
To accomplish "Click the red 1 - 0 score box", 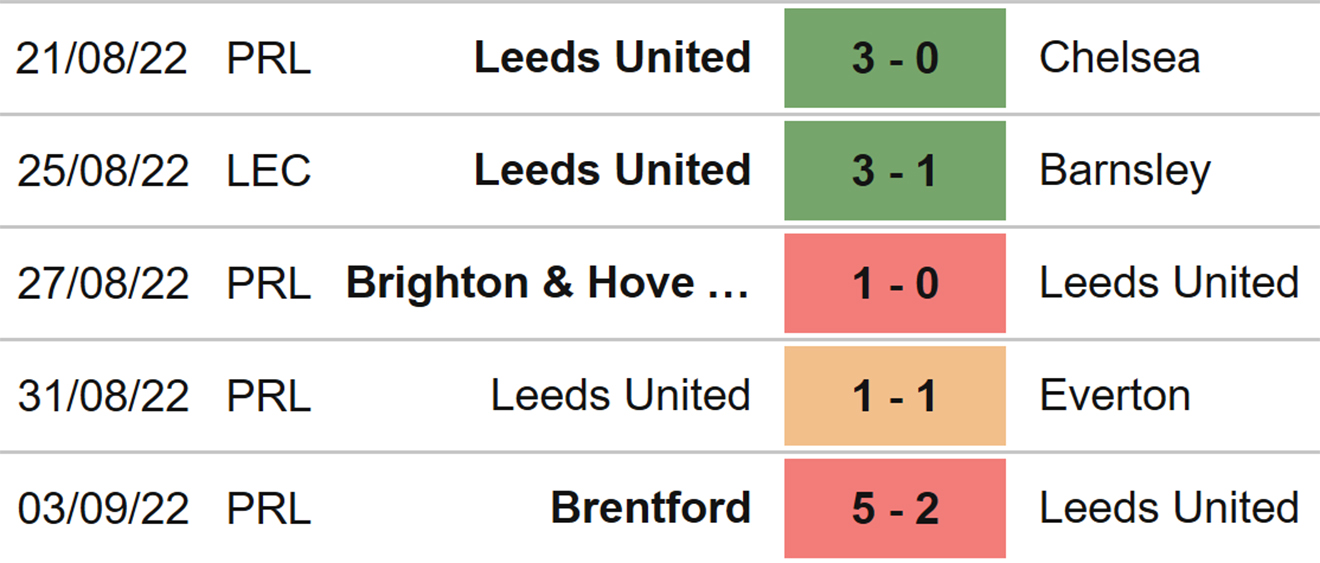I will (x=894, y=284).
